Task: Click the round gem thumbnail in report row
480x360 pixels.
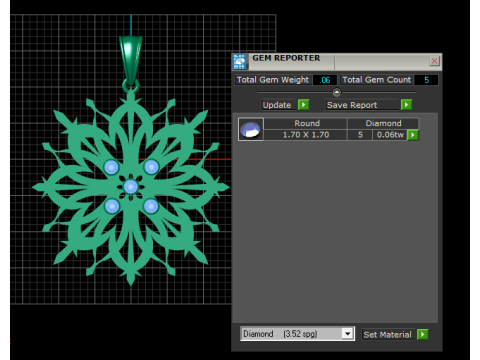Action: [x=251, y=129]
